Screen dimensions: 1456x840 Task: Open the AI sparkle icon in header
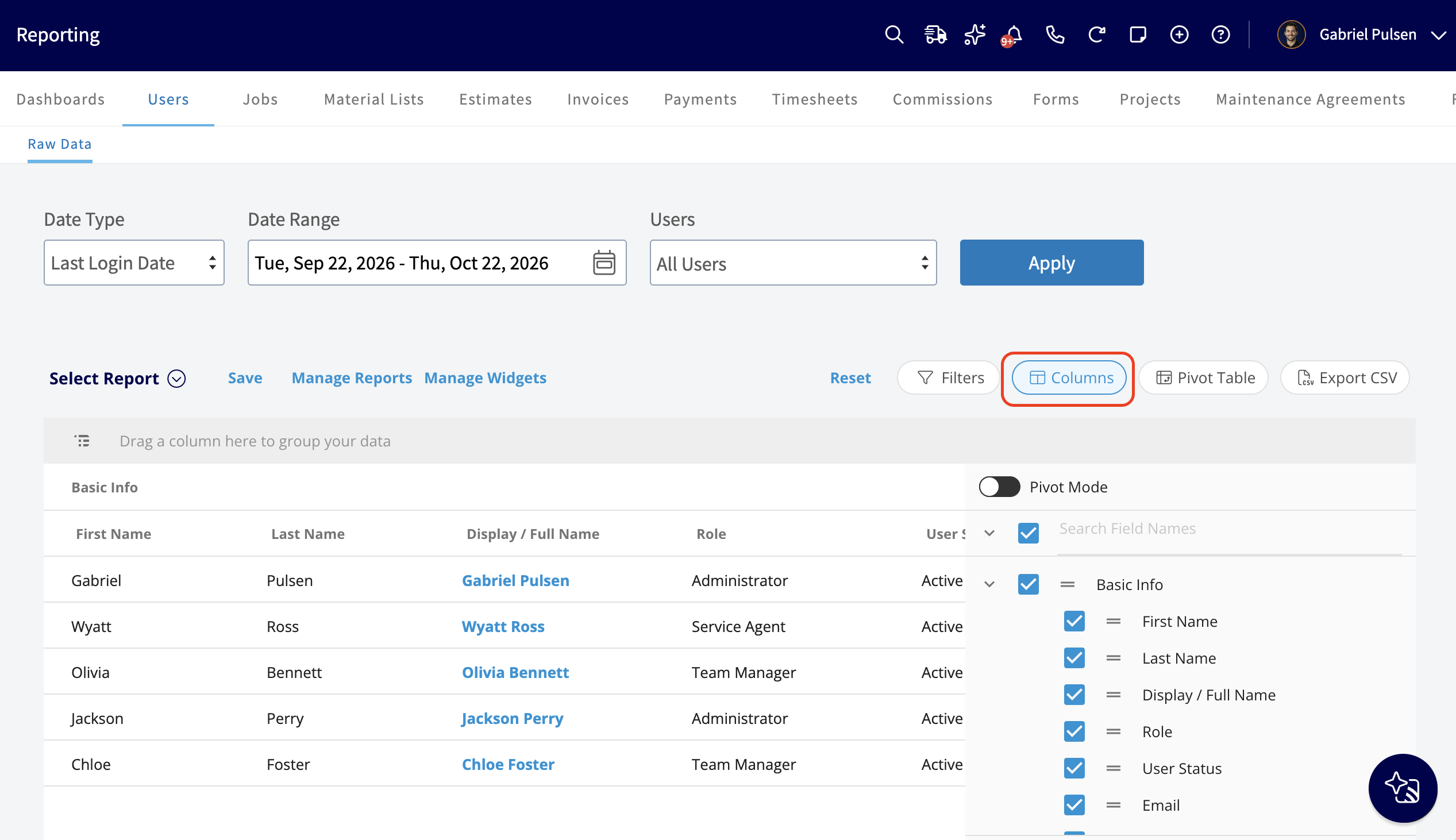coord(975,34)
